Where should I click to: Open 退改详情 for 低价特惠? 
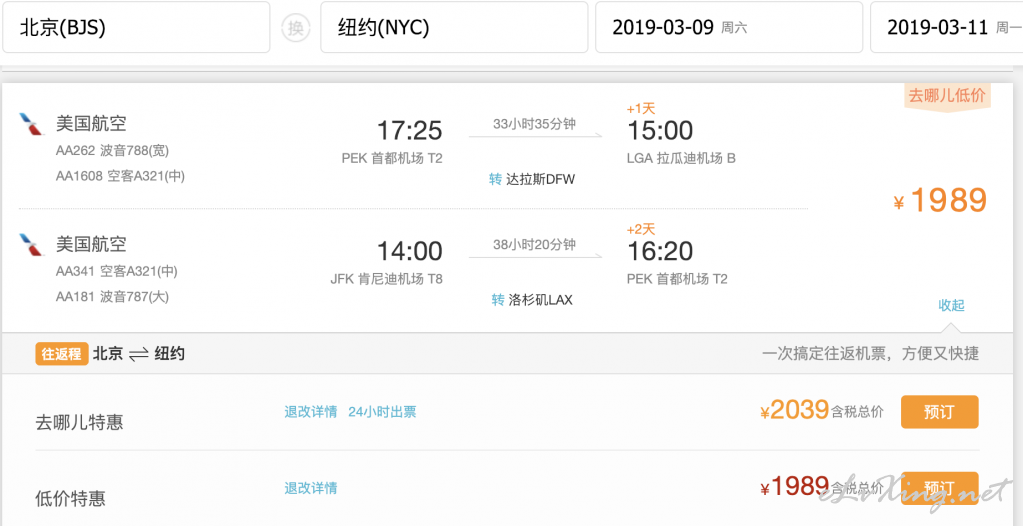(x=311, y=488)
